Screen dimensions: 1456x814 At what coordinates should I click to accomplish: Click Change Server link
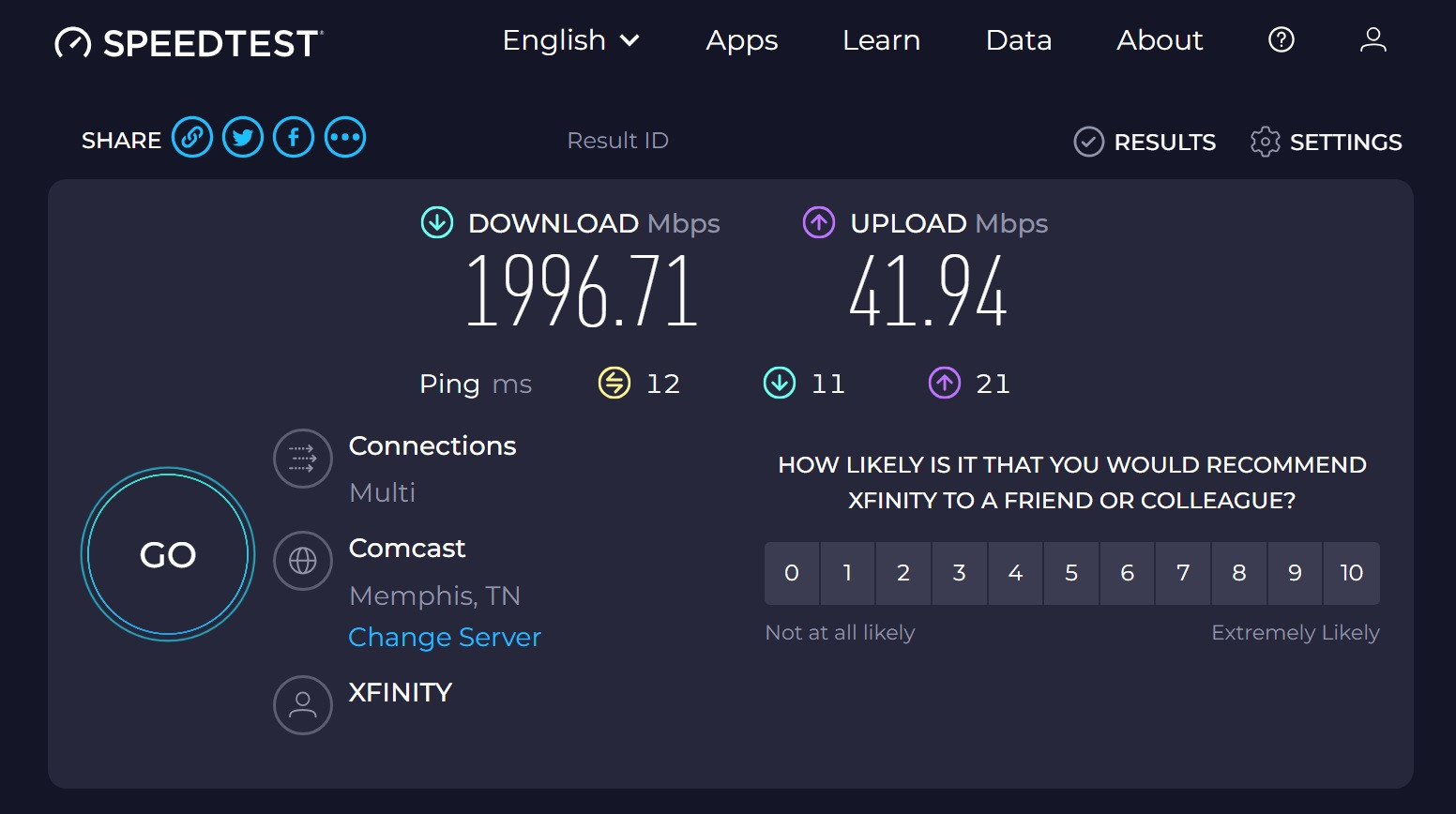pos(445,638)
